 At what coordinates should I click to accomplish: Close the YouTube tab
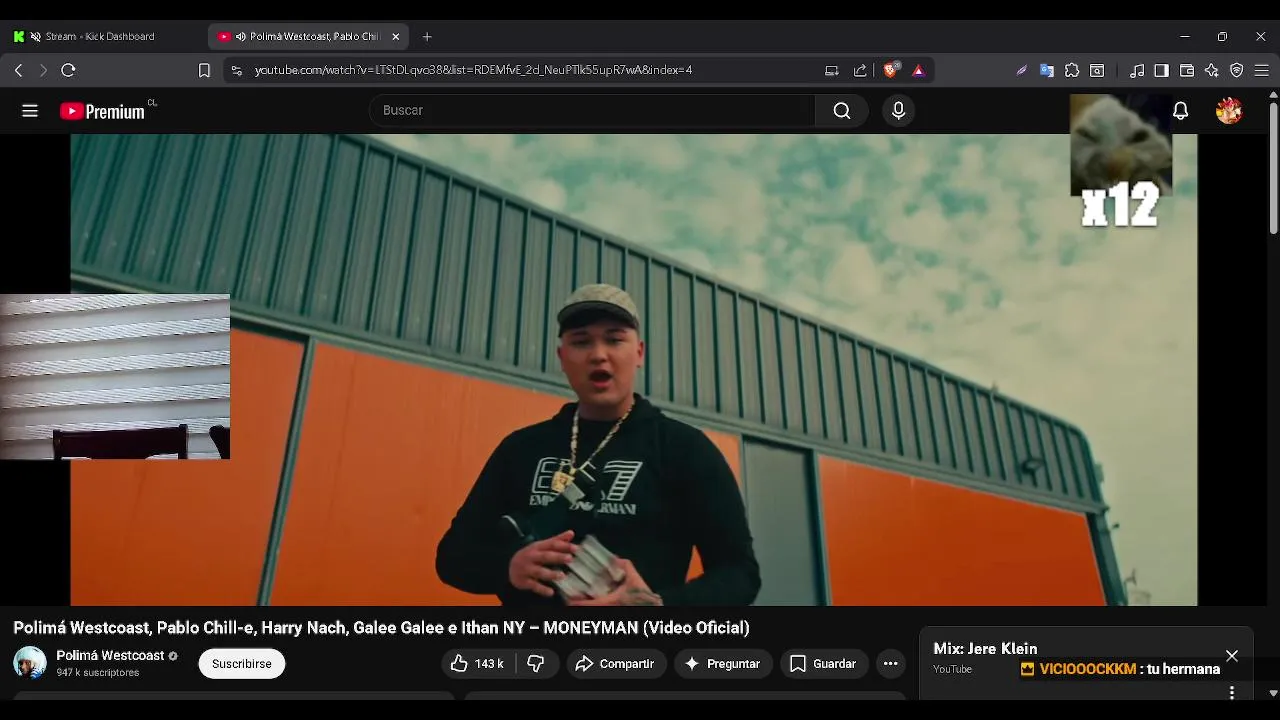click(x=396, y=37)
